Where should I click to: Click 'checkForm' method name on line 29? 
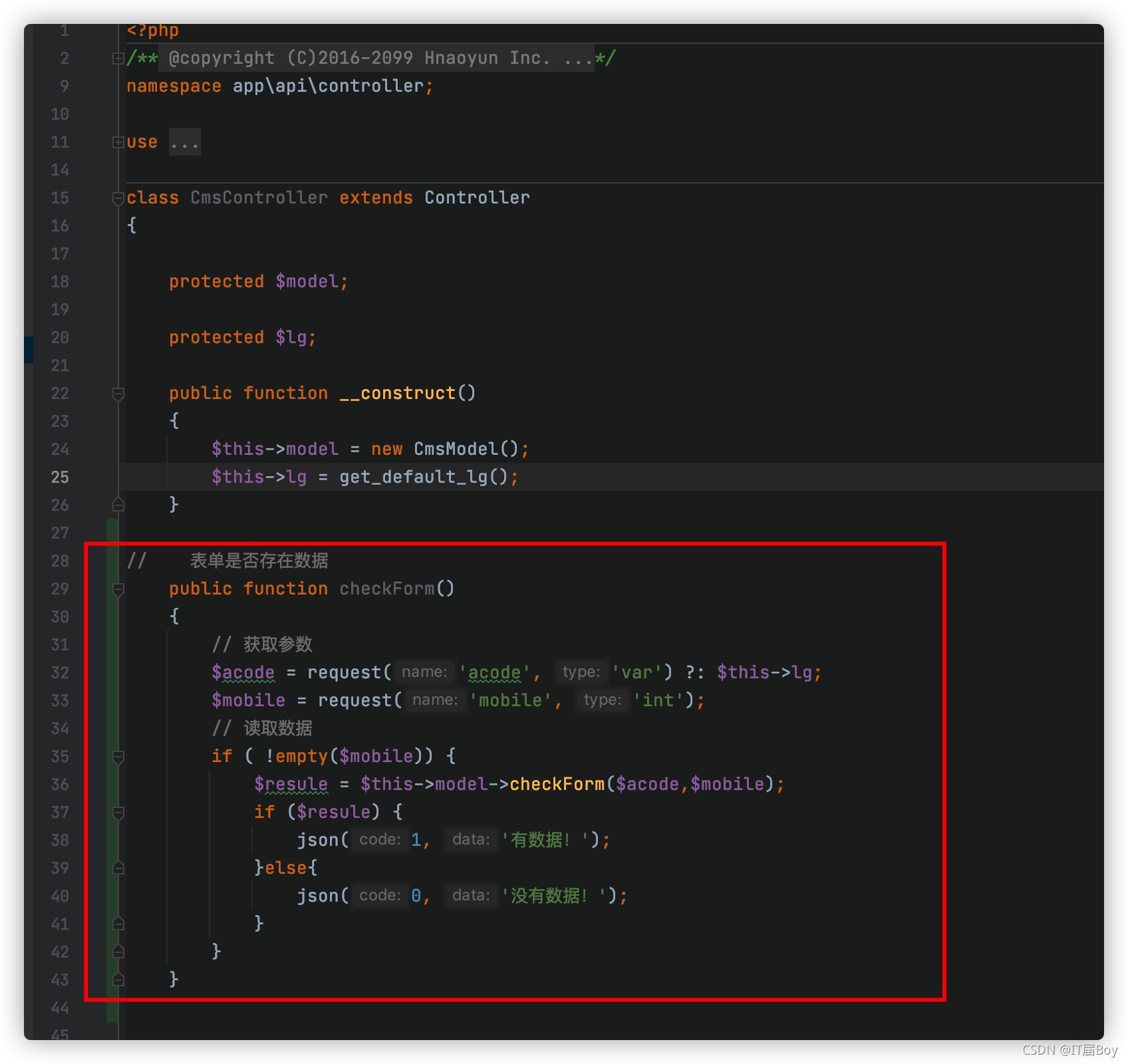point(386,589)
